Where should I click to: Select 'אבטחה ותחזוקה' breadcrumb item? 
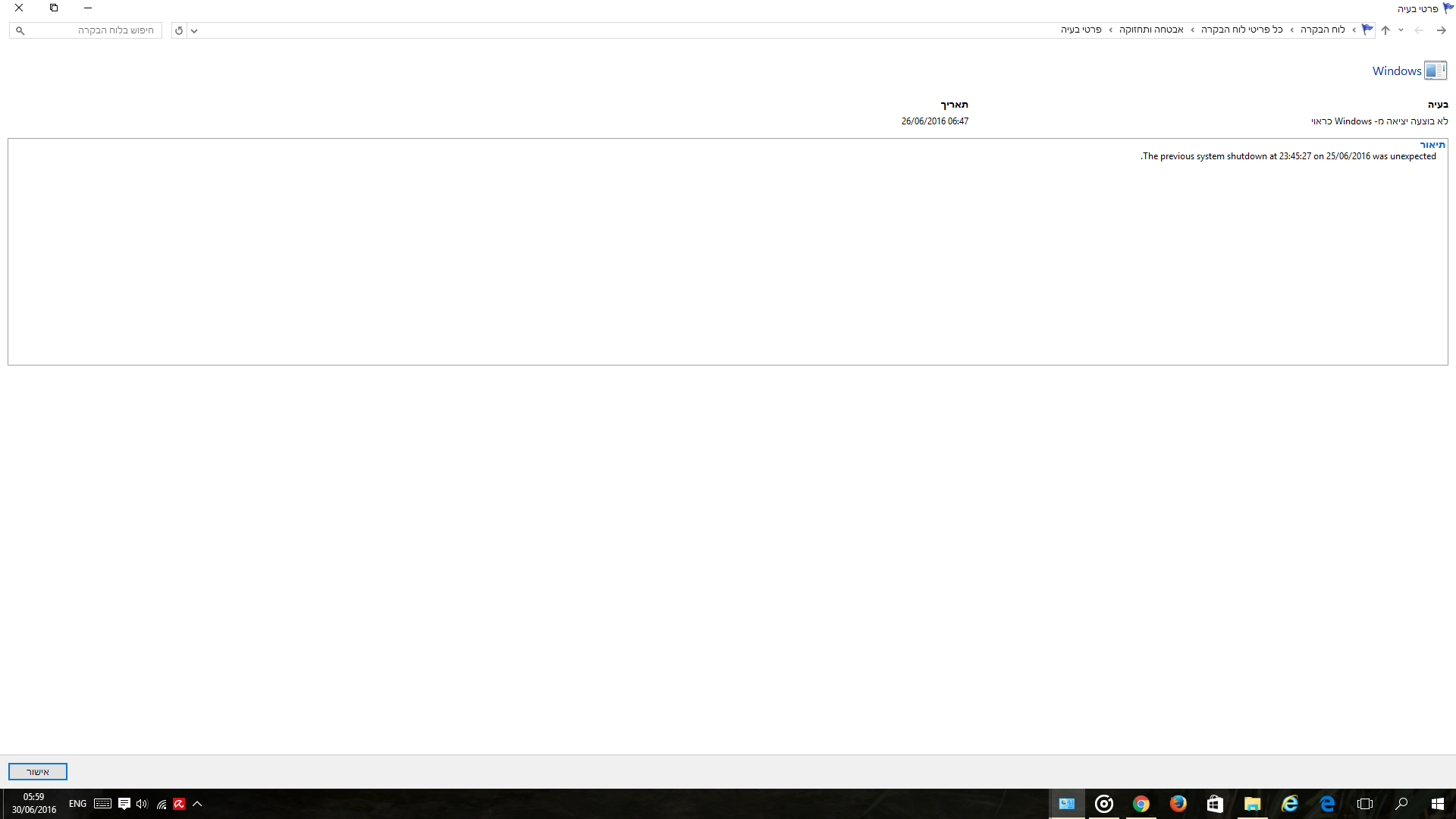click(1151, 30)
